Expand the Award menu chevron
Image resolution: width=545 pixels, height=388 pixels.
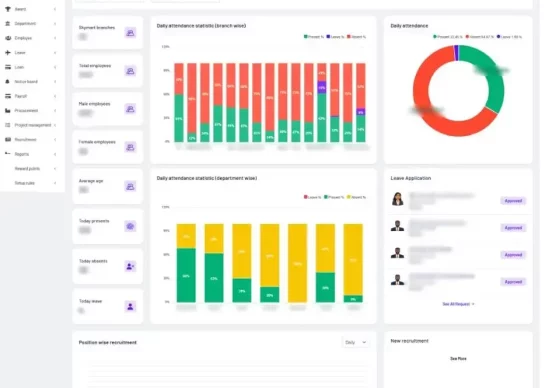pos(55,9)
